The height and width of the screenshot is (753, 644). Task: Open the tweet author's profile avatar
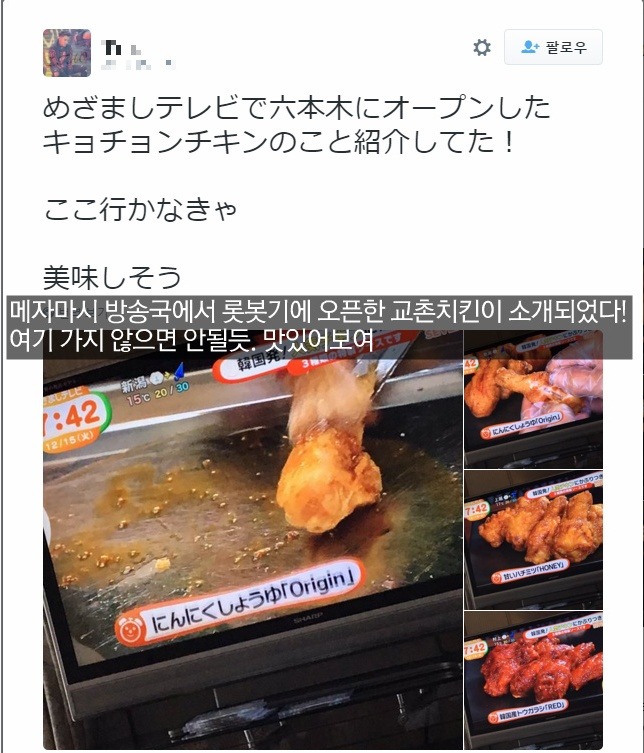click(x=67, y=53)
